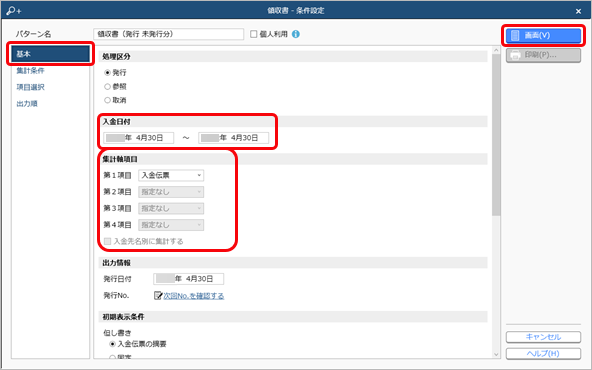
Task: Open the 第1項目 dropdown showing 入金伝票
Action: (x=171, y=175)
